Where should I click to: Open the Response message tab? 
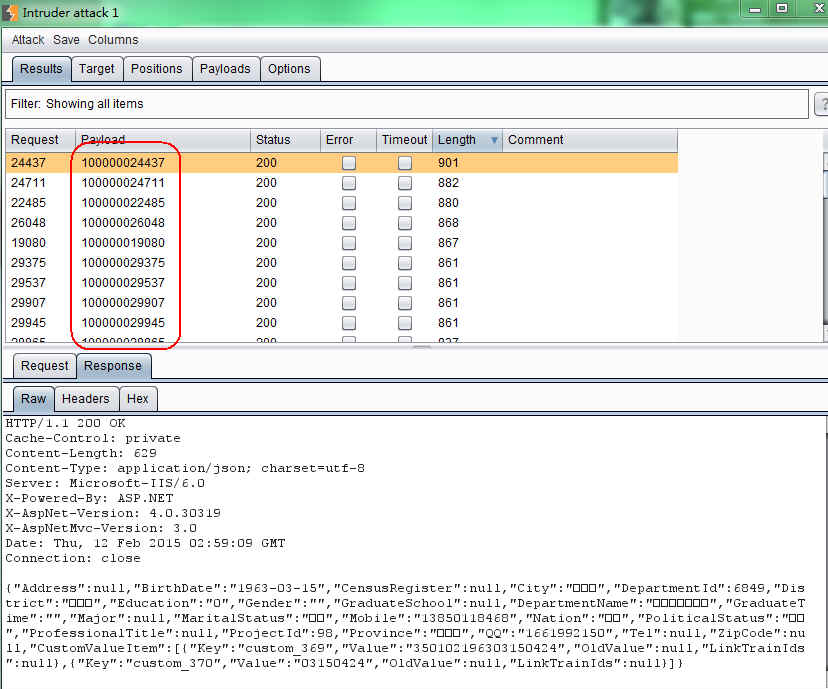[113, 366]
